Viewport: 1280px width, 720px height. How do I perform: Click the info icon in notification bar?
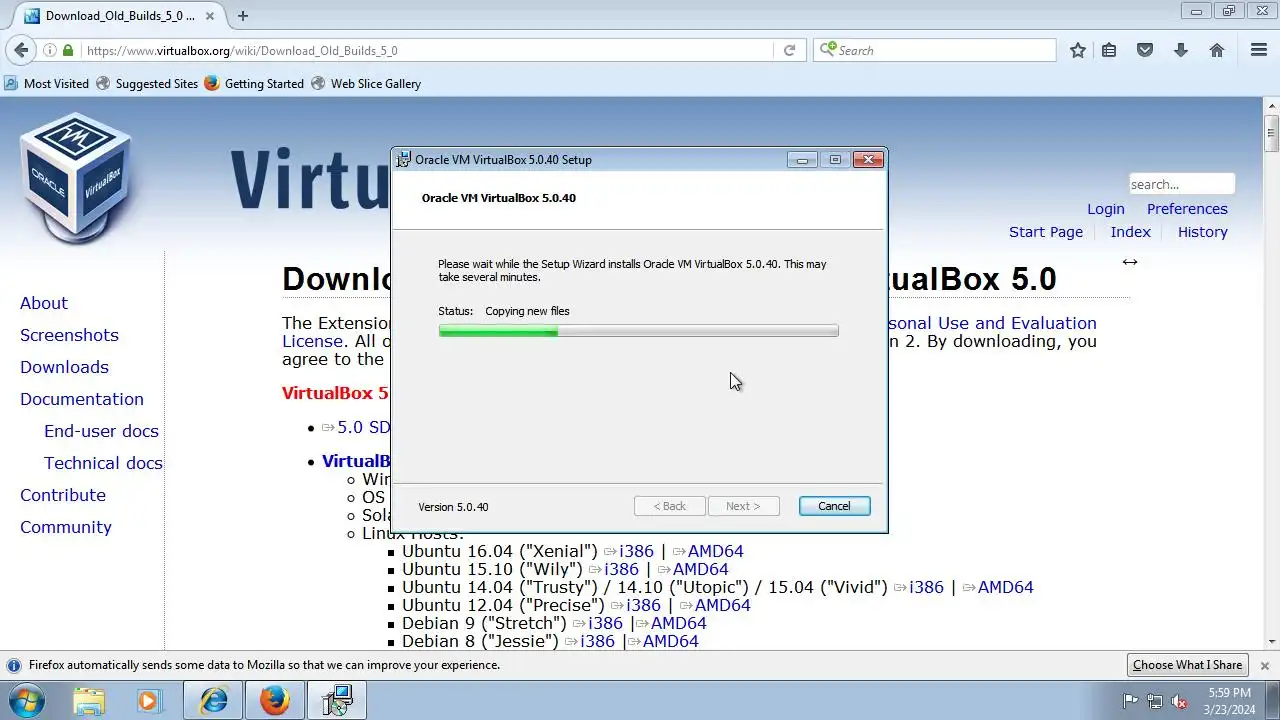[x=13, y=665]
